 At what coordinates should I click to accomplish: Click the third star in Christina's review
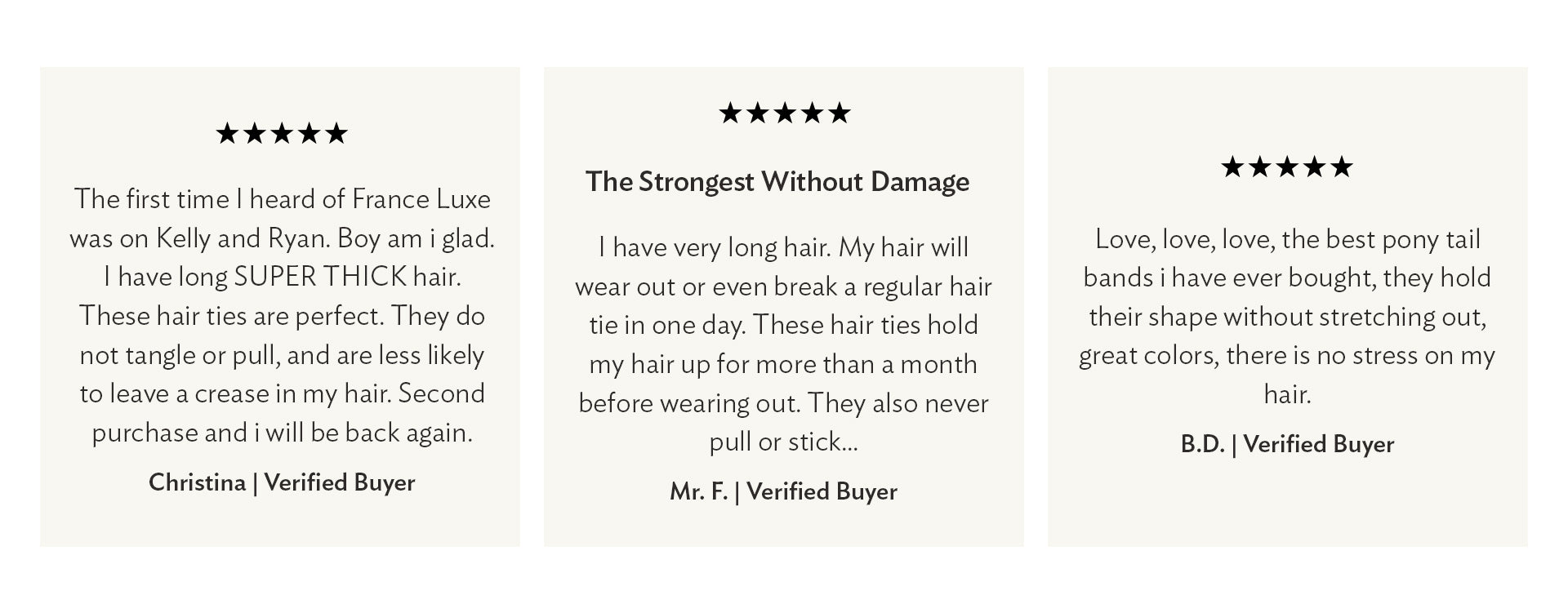[282, 134]
